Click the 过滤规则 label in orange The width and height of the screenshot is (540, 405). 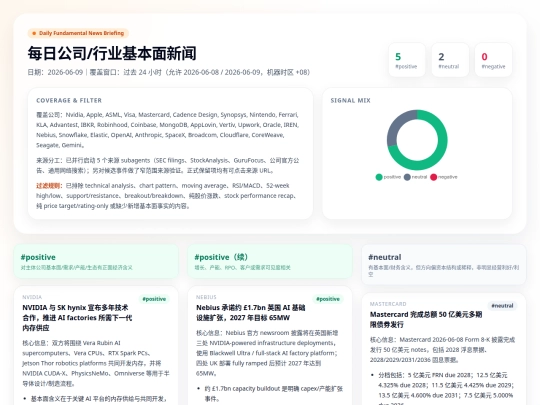pos(49,186)
